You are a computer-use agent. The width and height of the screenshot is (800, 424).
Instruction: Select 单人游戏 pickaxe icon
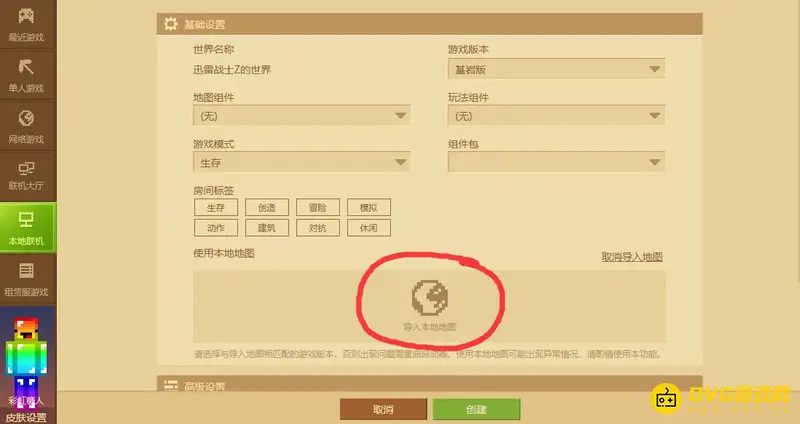[26, 66]
